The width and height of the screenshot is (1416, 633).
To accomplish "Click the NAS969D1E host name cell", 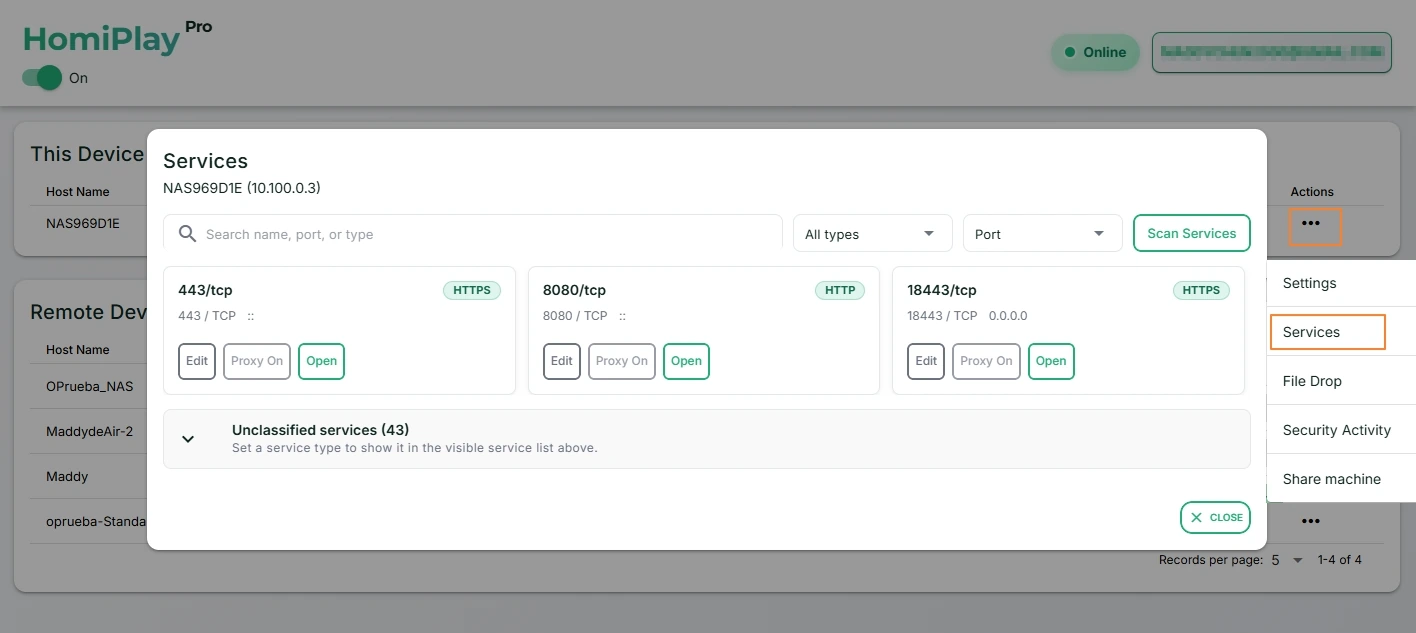I will (83, 223).
